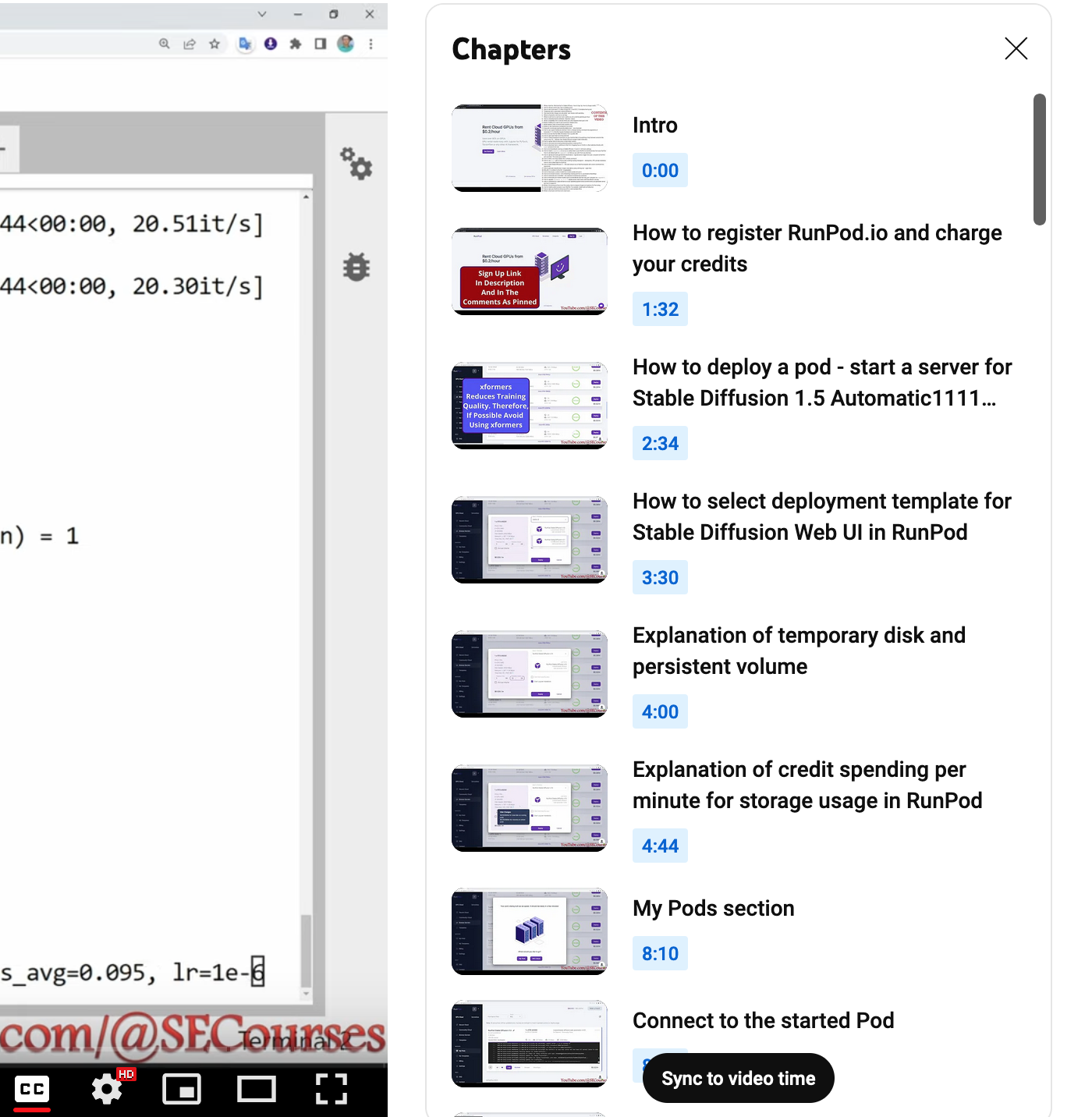Activate miniplayer mode on the player
Image resolution: width=1092 pixels, height=1117 pixels.
pyautogui.click(x=183, y=1089)
